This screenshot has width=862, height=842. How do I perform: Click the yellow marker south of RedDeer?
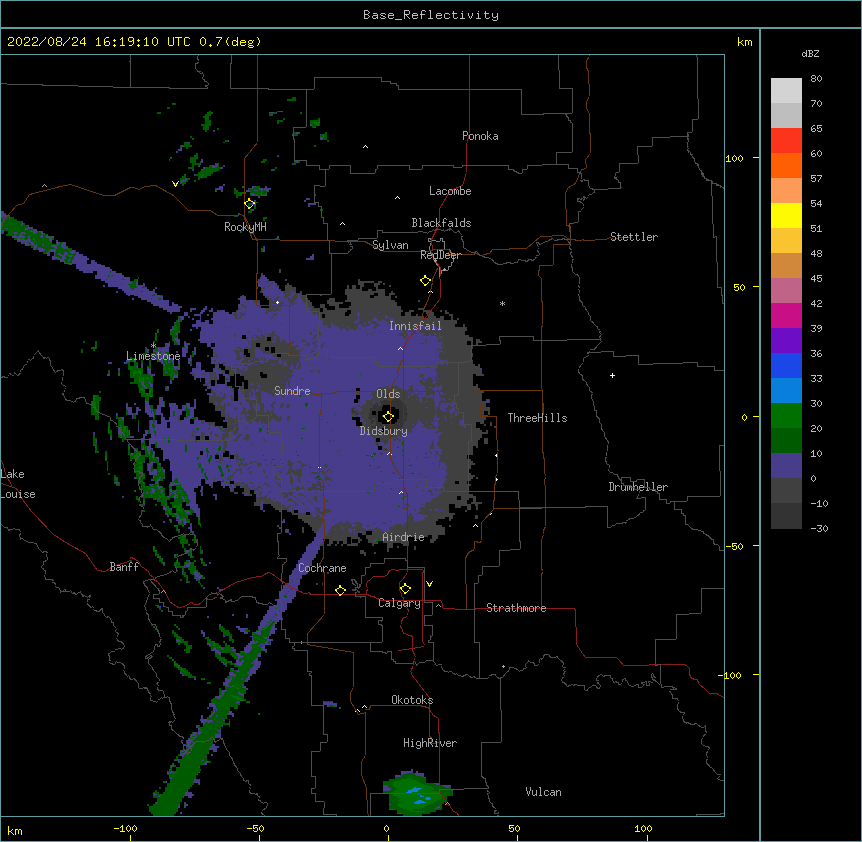pyautogui.click(x=426, y=281)
